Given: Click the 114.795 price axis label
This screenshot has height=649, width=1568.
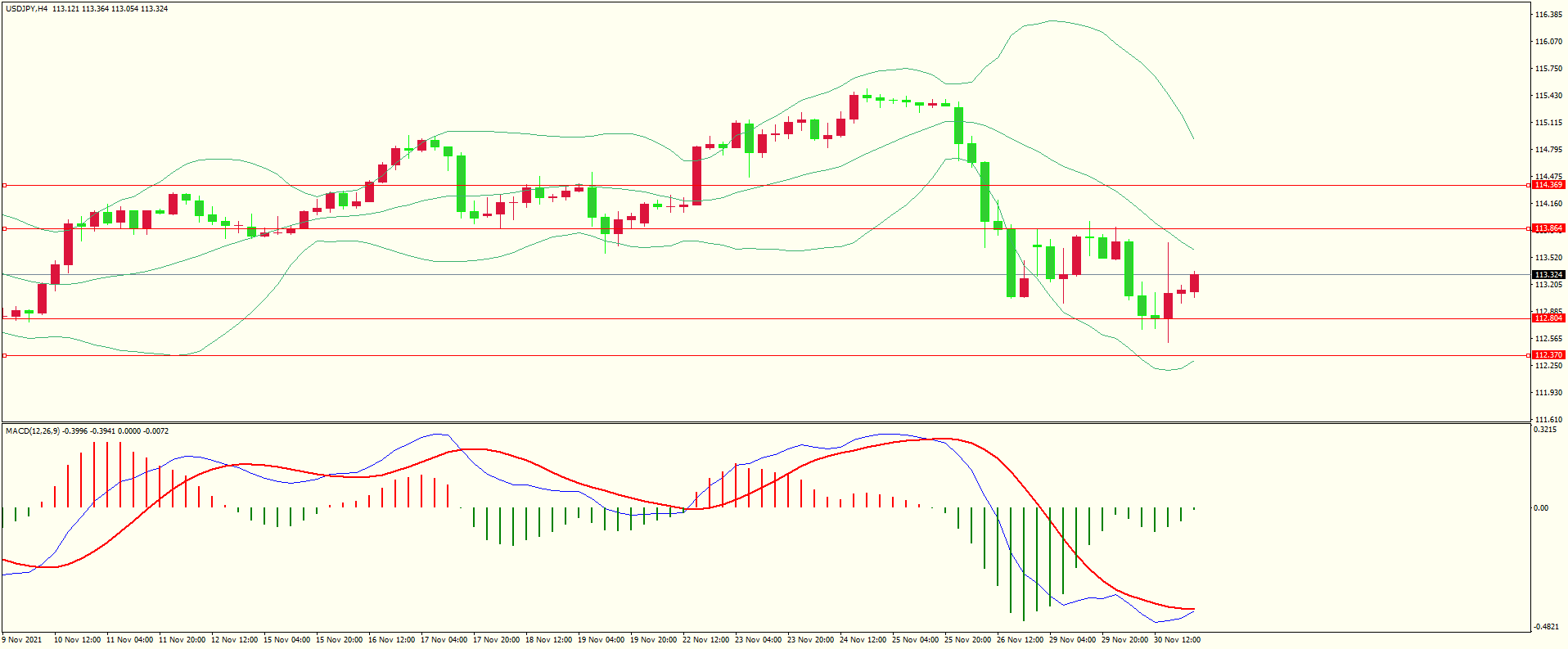Looking at the screenshot, I should coord(1548,150).
